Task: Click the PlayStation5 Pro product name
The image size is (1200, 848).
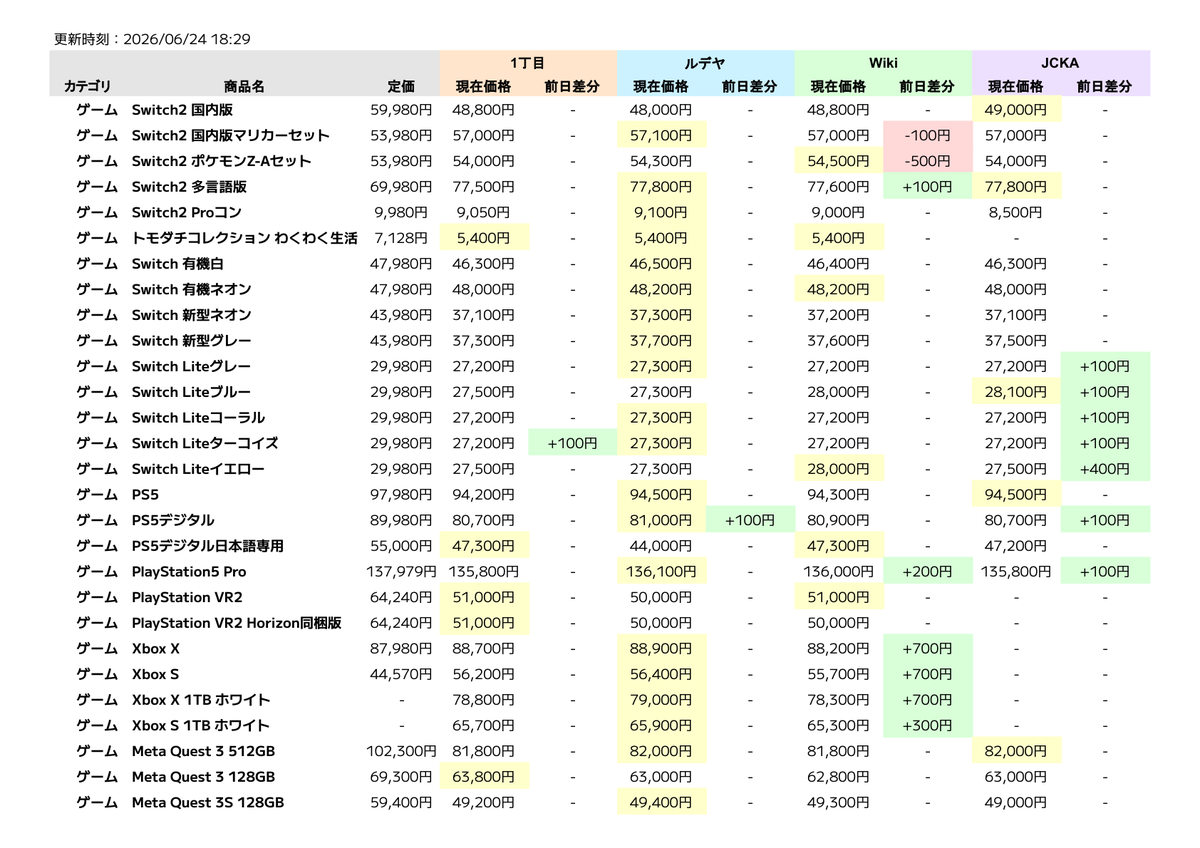Action: (x=189, y=572)
